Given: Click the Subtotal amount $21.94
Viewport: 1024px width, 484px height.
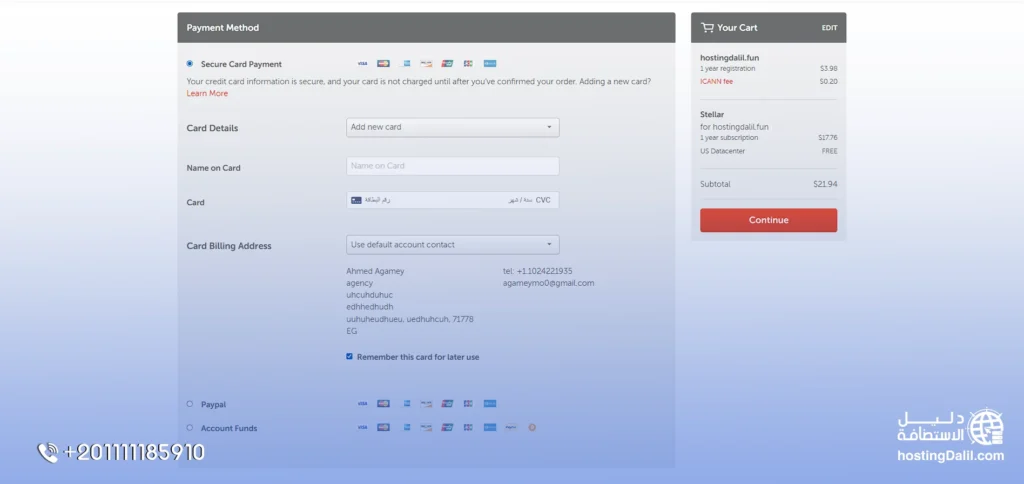Looking at the screenshot, I should point(825,184).
